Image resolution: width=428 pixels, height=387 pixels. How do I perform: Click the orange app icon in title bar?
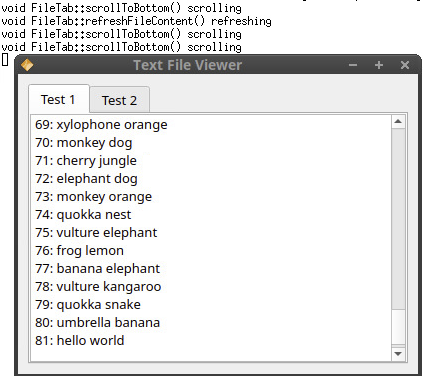[x=27, y=65]
